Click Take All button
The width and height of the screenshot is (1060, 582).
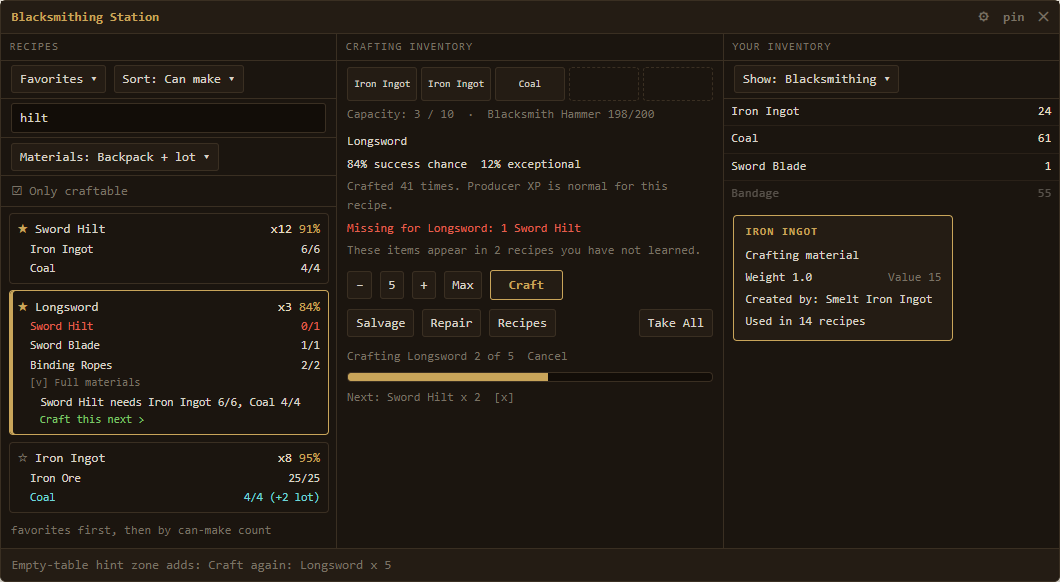(x=675, y=323)
